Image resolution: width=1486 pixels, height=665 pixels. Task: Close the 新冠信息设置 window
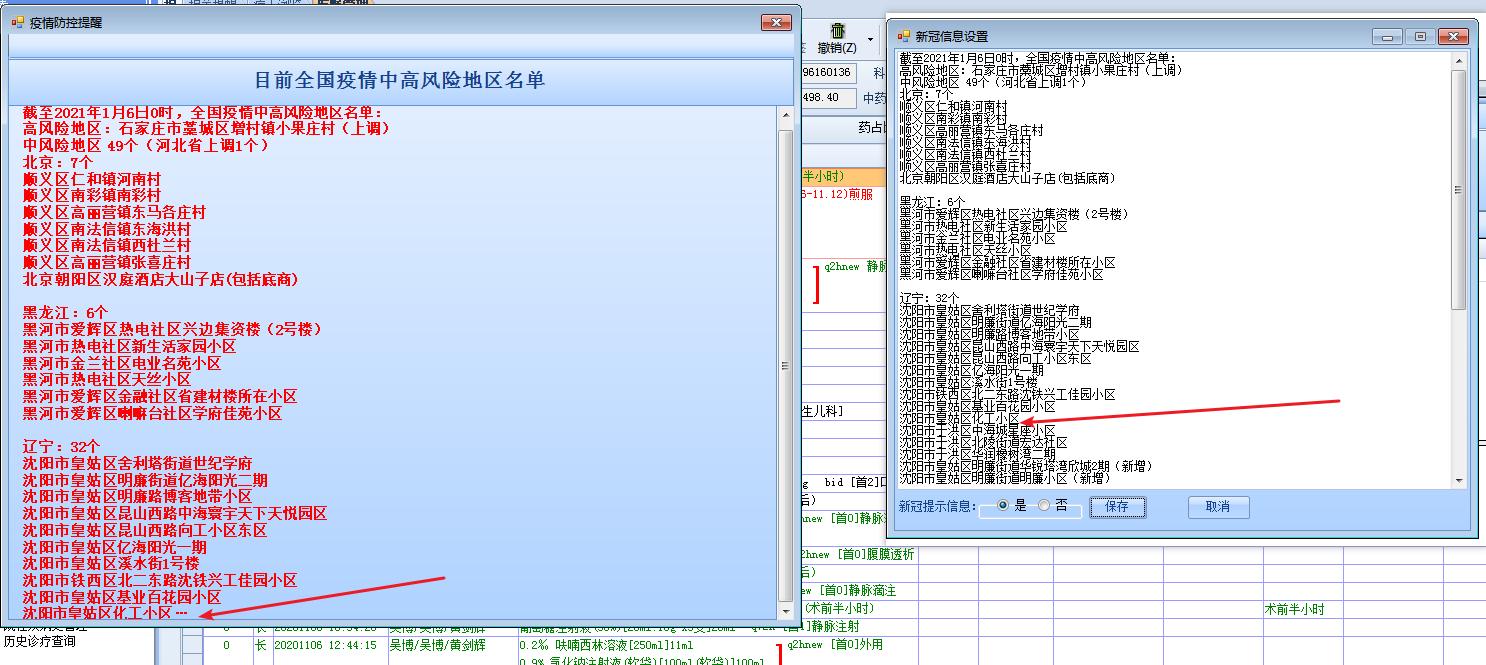(x=1453, y=36)
